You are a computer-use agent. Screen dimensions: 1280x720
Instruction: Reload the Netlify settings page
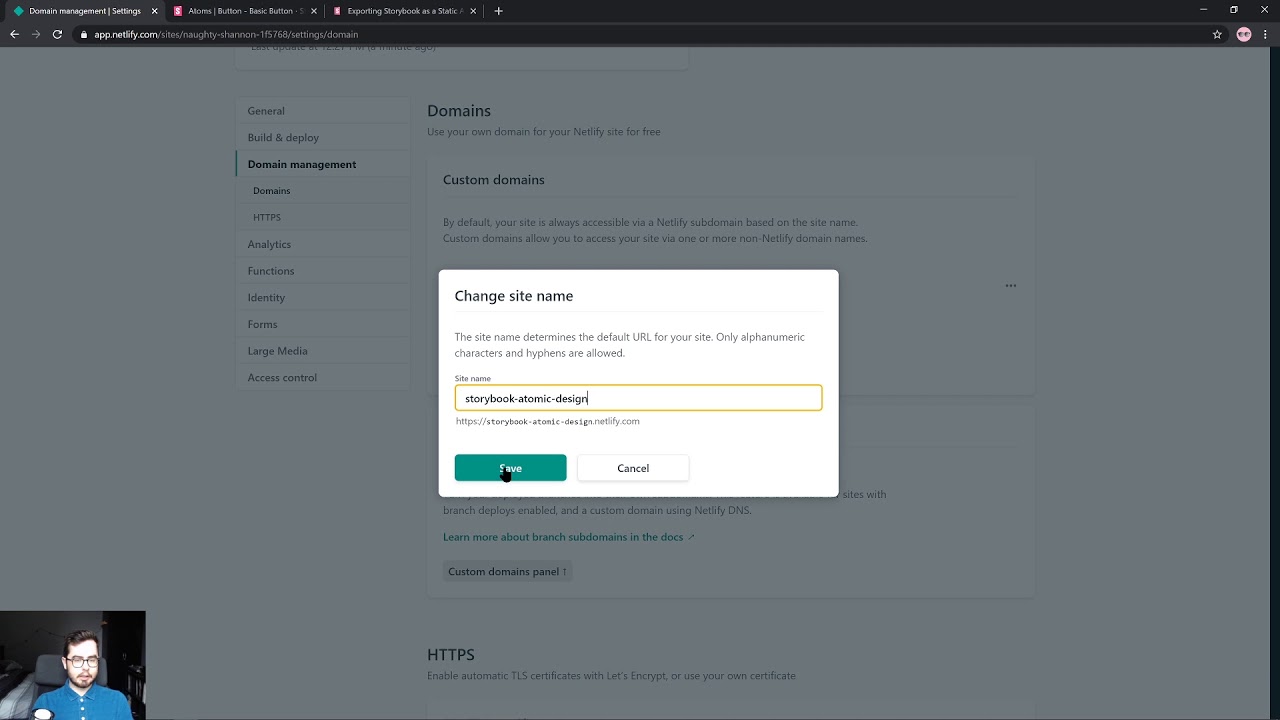coord(57,34)
